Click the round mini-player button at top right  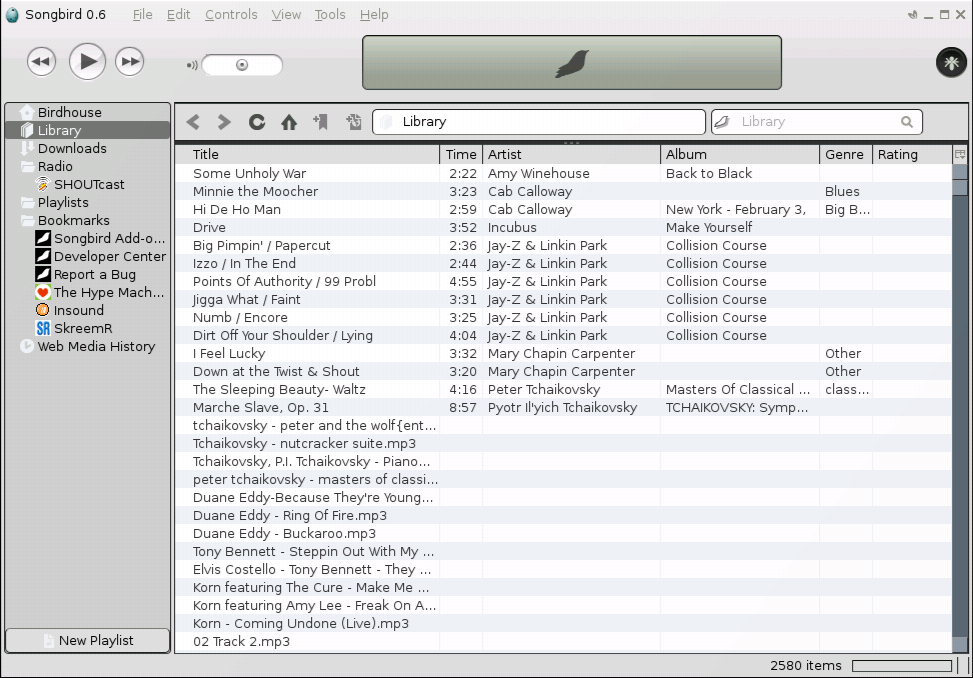(x=951, y=62)
